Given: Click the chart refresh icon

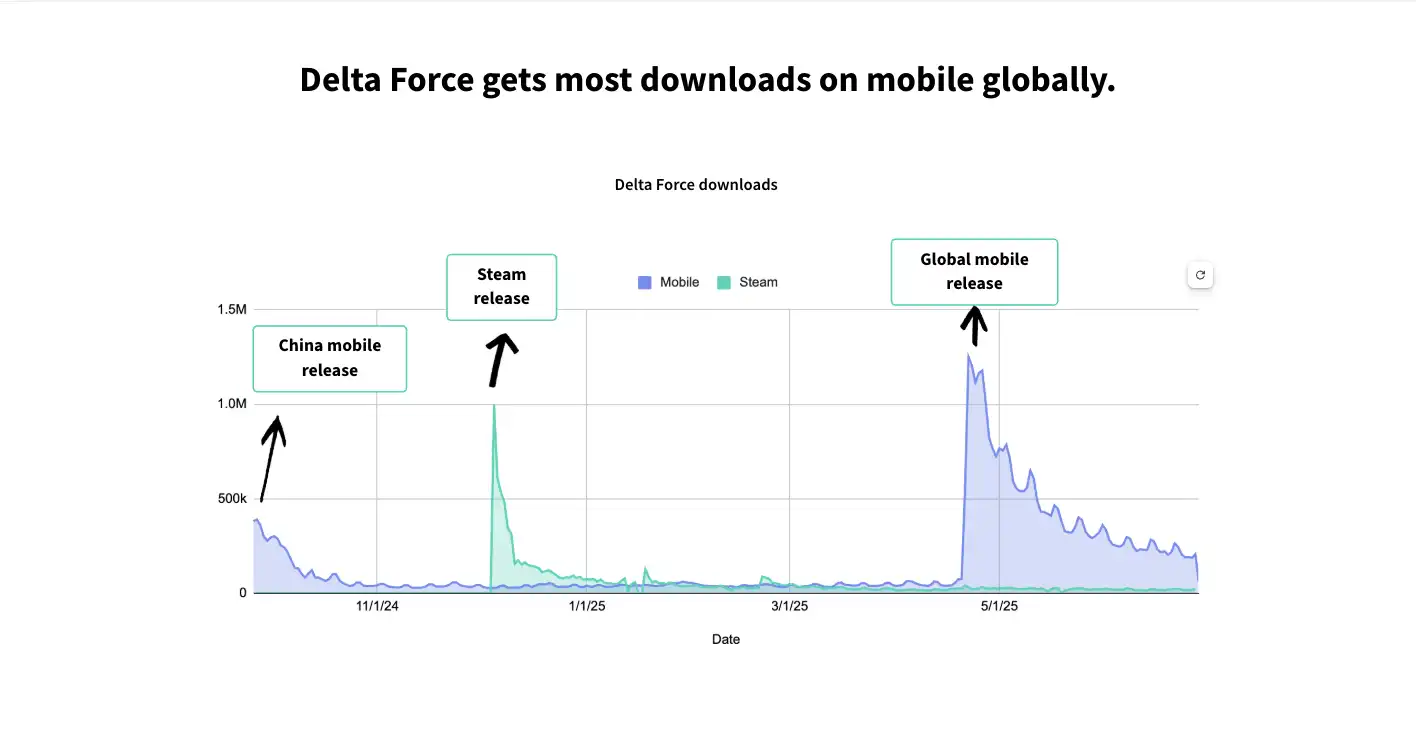Looking at the screenshot, I should click(1200, 275).
